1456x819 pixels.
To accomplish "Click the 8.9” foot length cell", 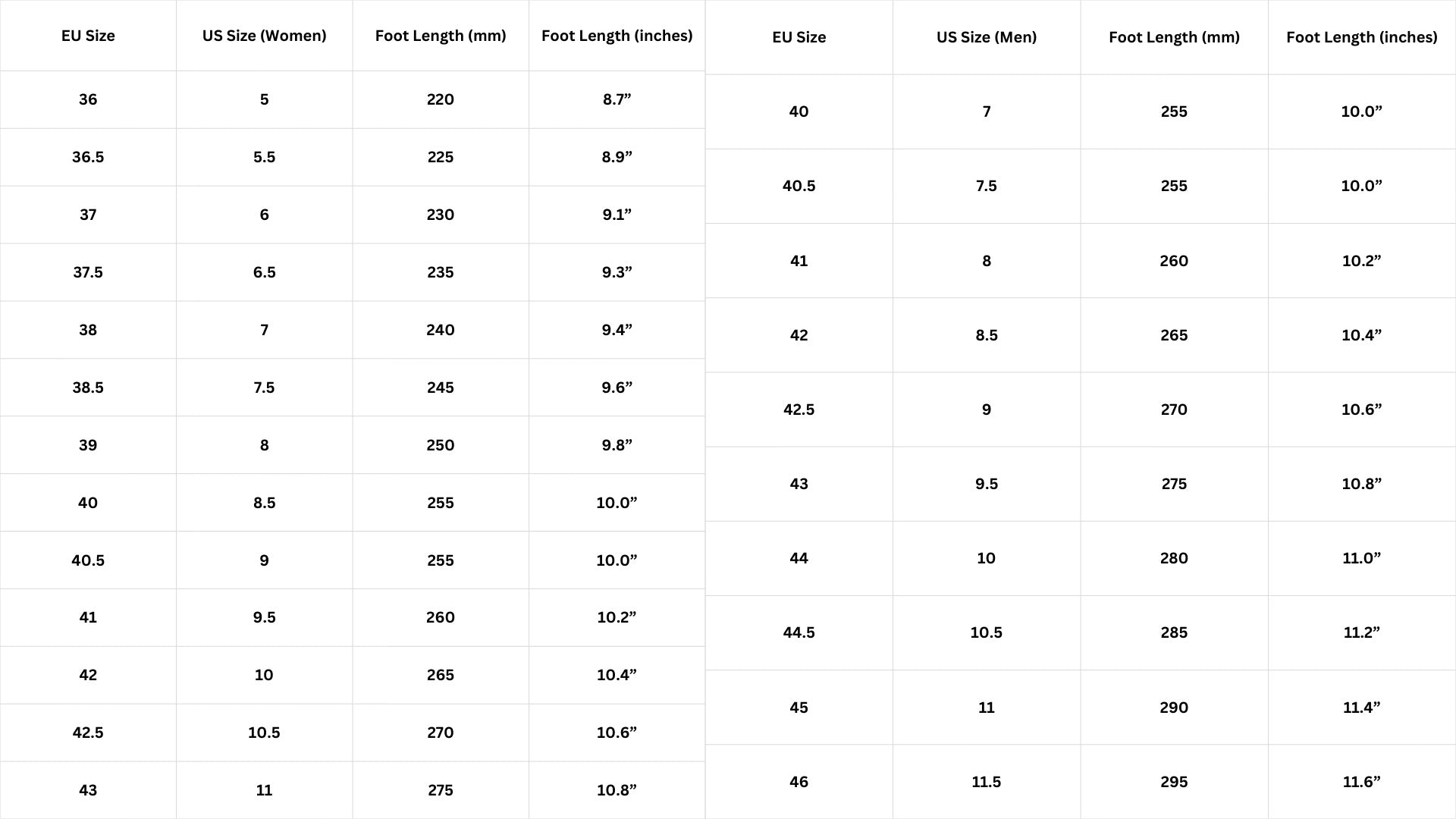I will (617, 157).
